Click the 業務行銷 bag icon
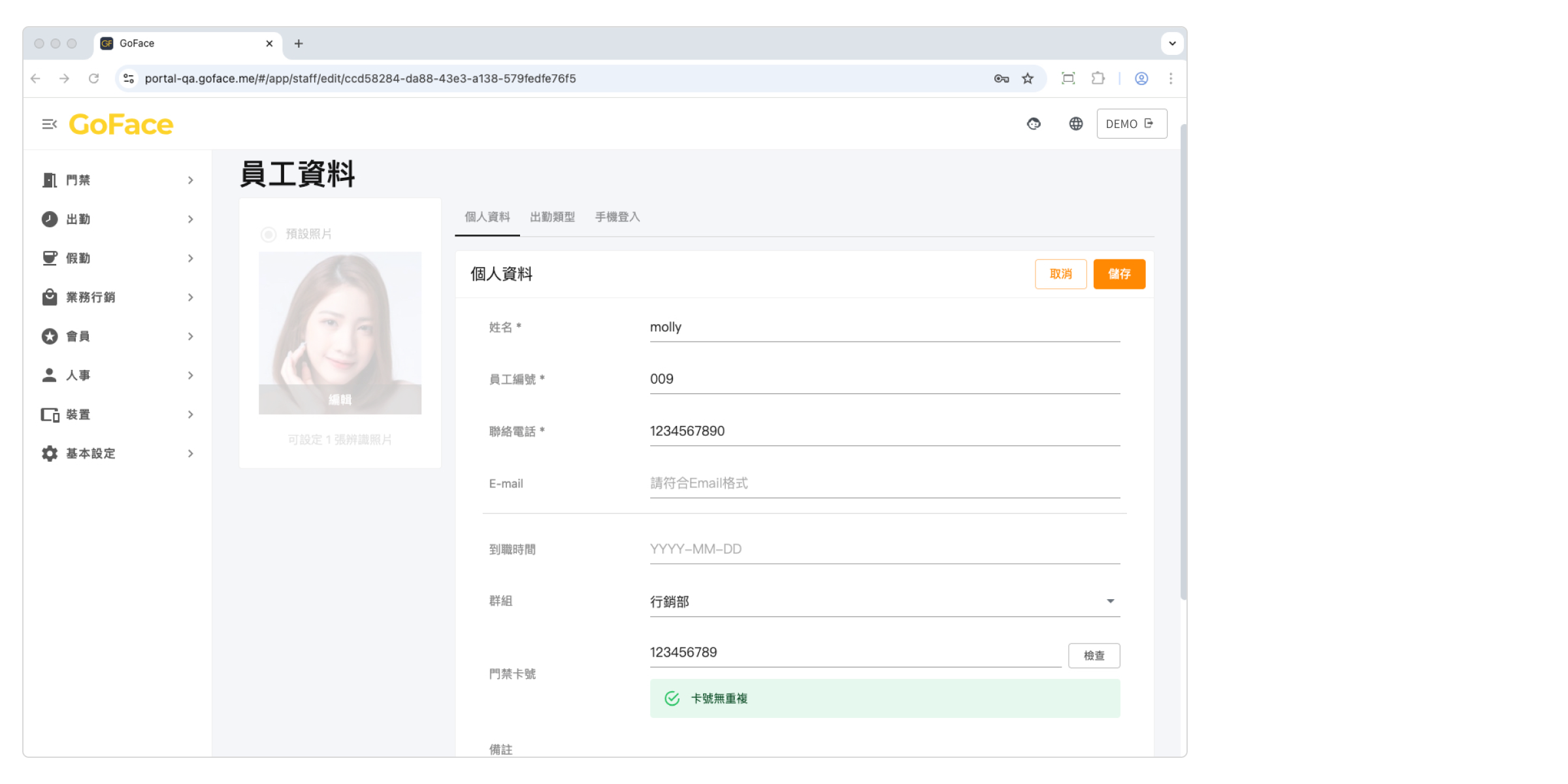The height and width of the screenshot is (784, 1568). click(50, 297)
